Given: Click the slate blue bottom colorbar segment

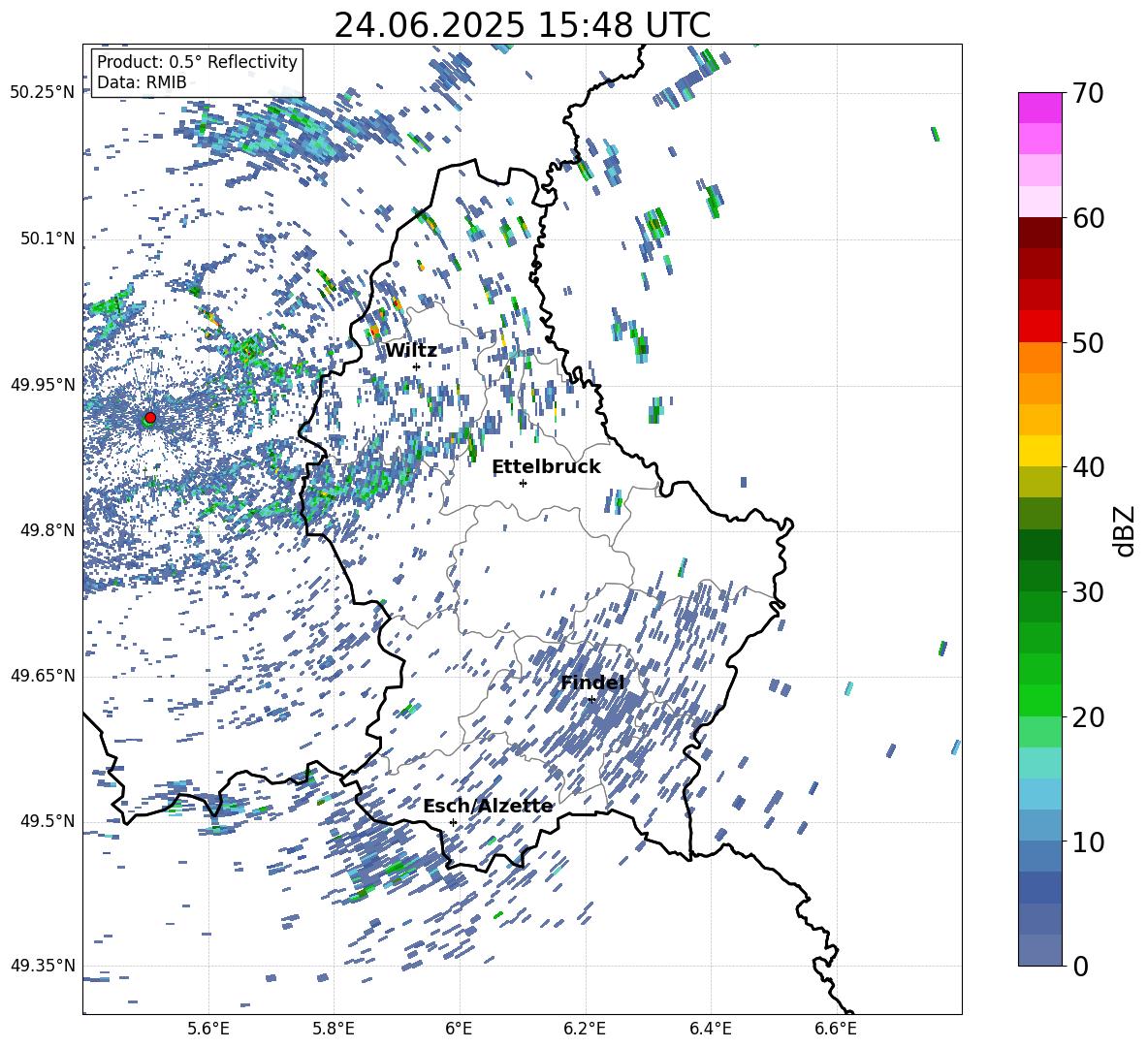Looking at the screenshot, I should 1040,950.
